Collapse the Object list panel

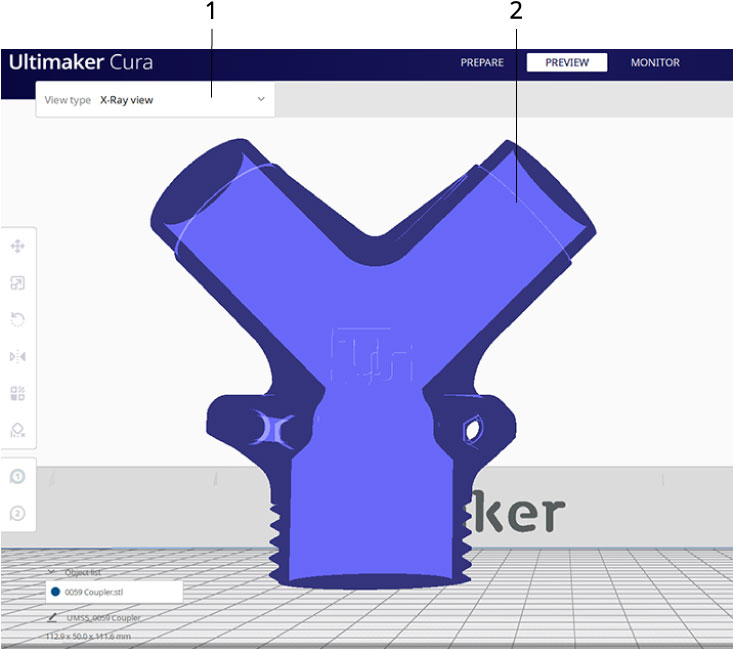click(52, 573)
